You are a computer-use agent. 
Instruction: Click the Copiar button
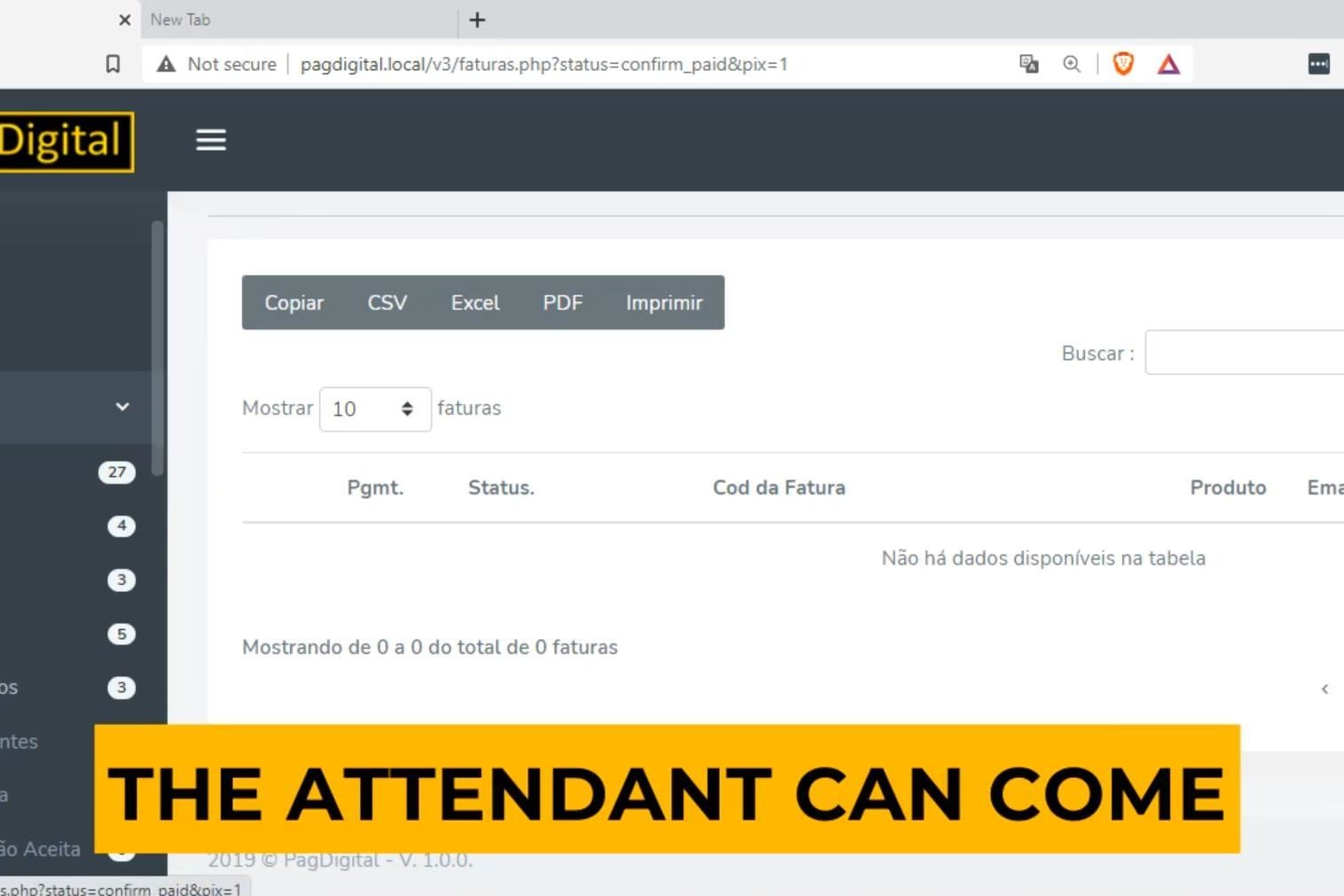[x=293, y=303]
